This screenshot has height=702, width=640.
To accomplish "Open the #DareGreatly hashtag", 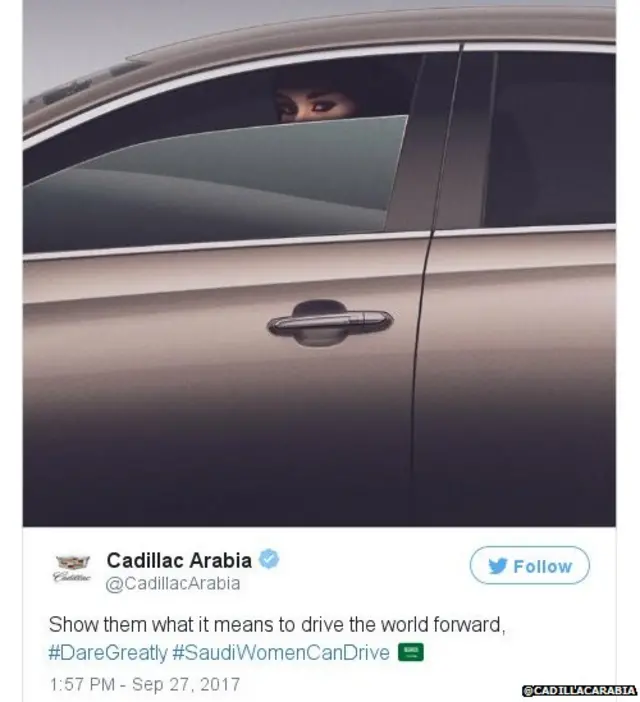I will (x=107, y=653).
